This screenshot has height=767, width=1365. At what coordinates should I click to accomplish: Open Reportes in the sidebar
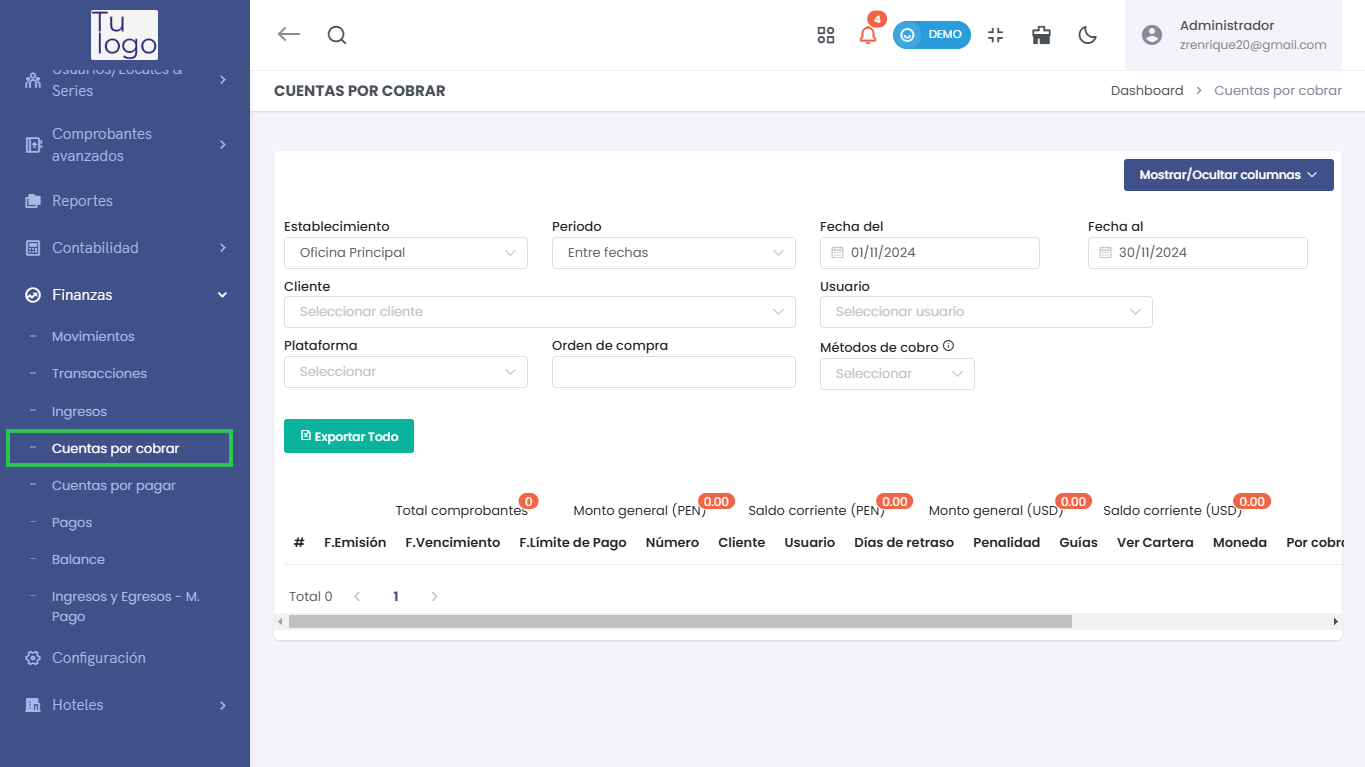pos(82,201)
